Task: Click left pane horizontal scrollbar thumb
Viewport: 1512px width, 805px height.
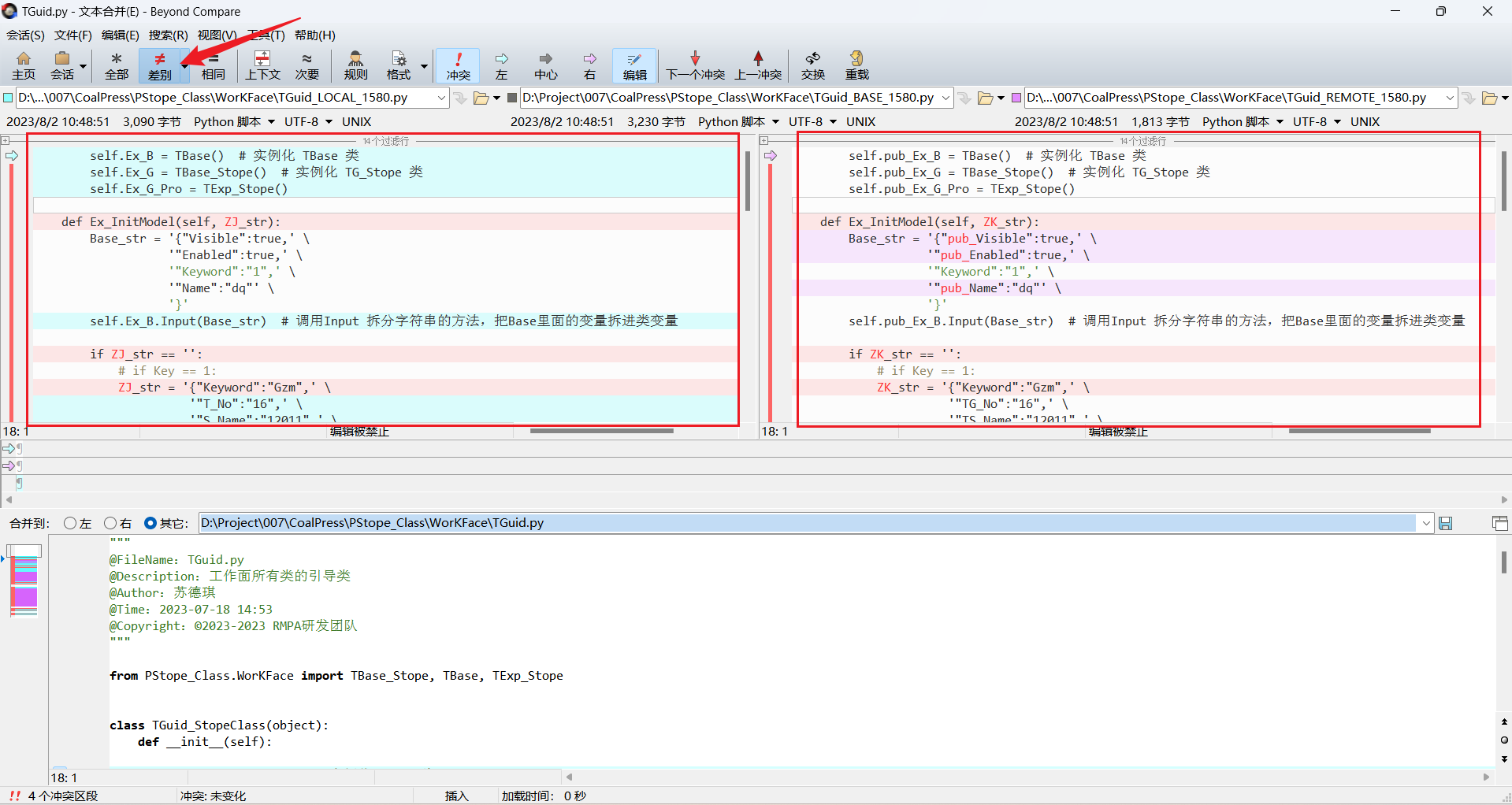Action: click(602, 431)
